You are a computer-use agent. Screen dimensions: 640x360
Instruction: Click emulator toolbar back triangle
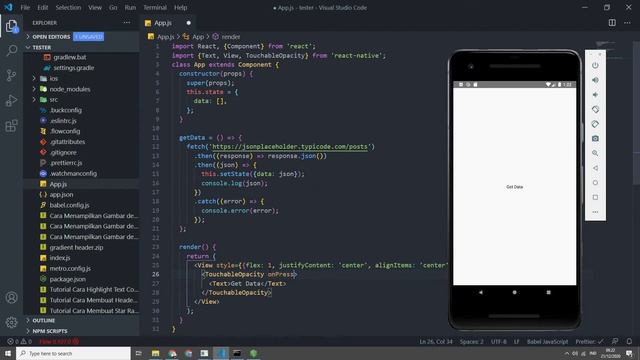595,168
